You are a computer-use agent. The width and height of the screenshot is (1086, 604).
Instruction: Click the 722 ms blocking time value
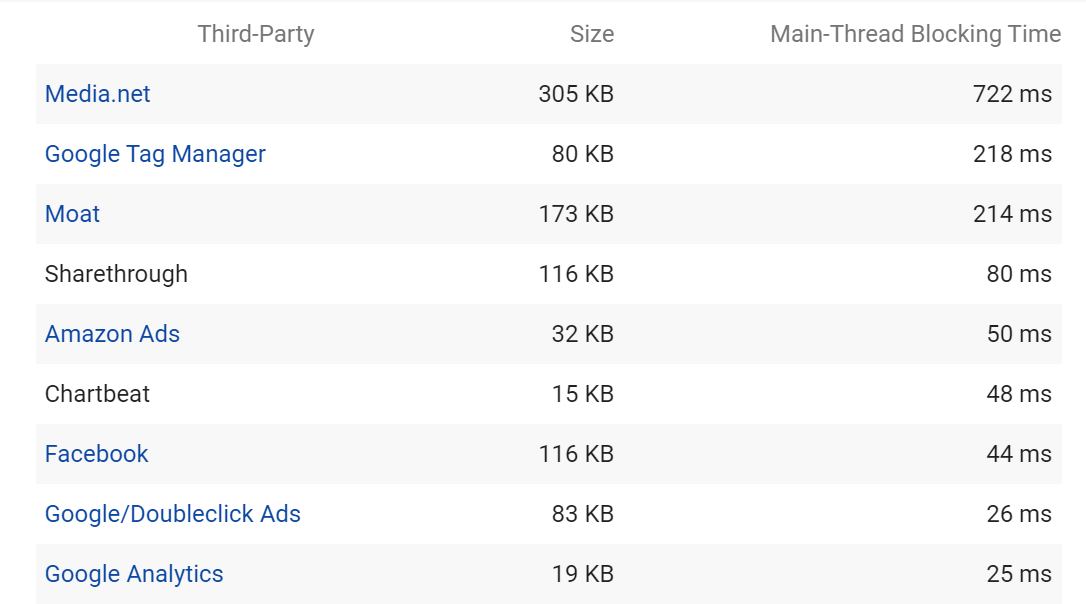pos(1012,94)
